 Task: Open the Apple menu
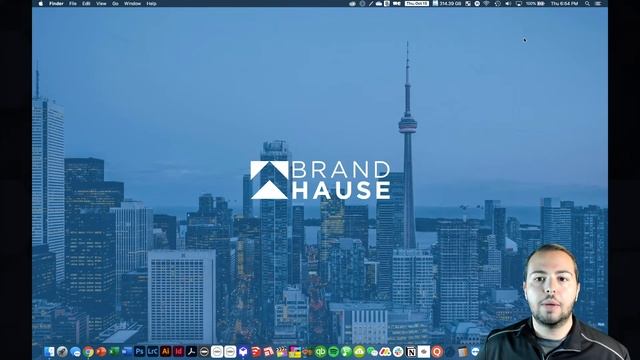(40, 3)
